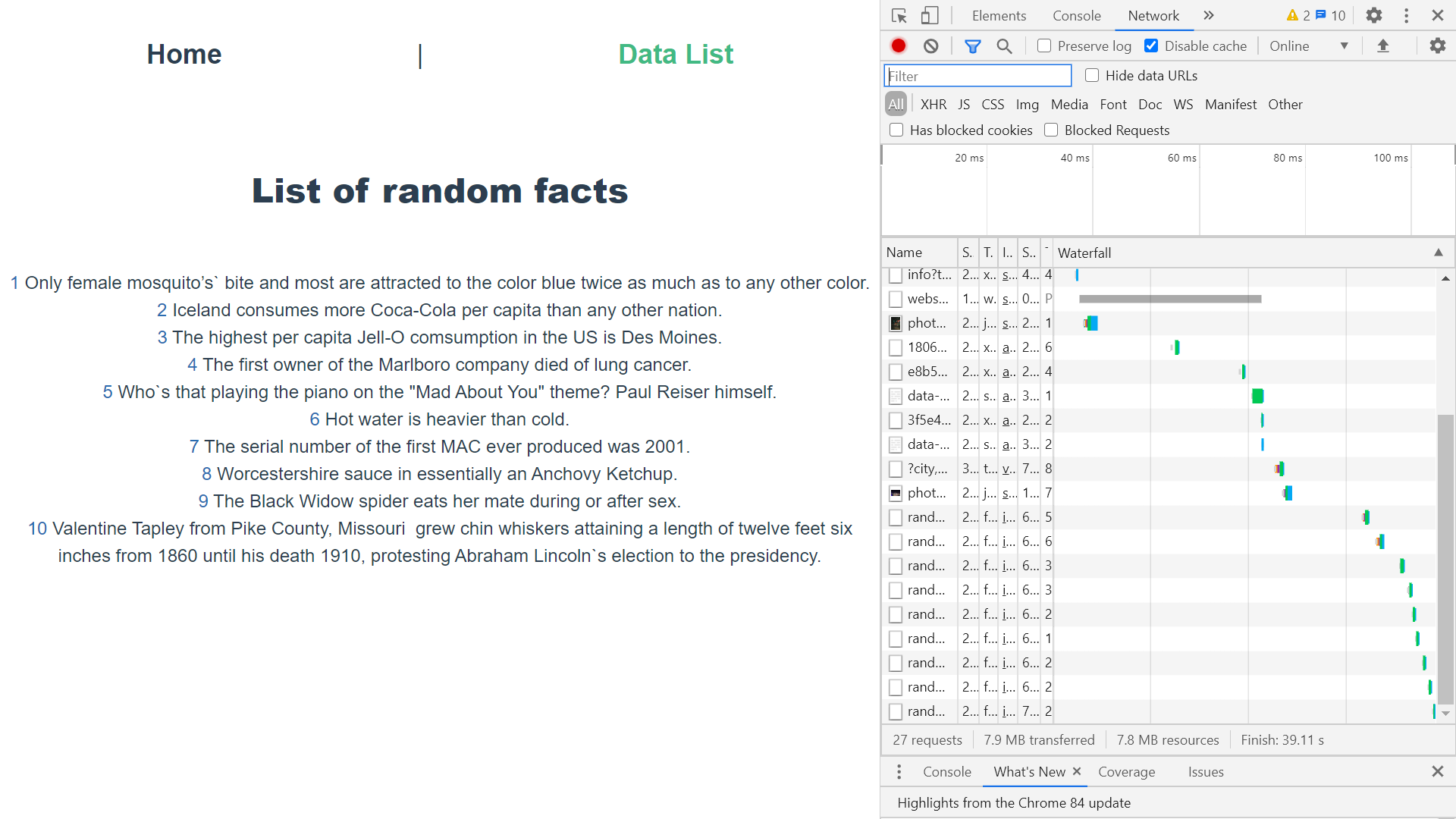
Task: Filter requests by CSS
Action: coord(993,105)
